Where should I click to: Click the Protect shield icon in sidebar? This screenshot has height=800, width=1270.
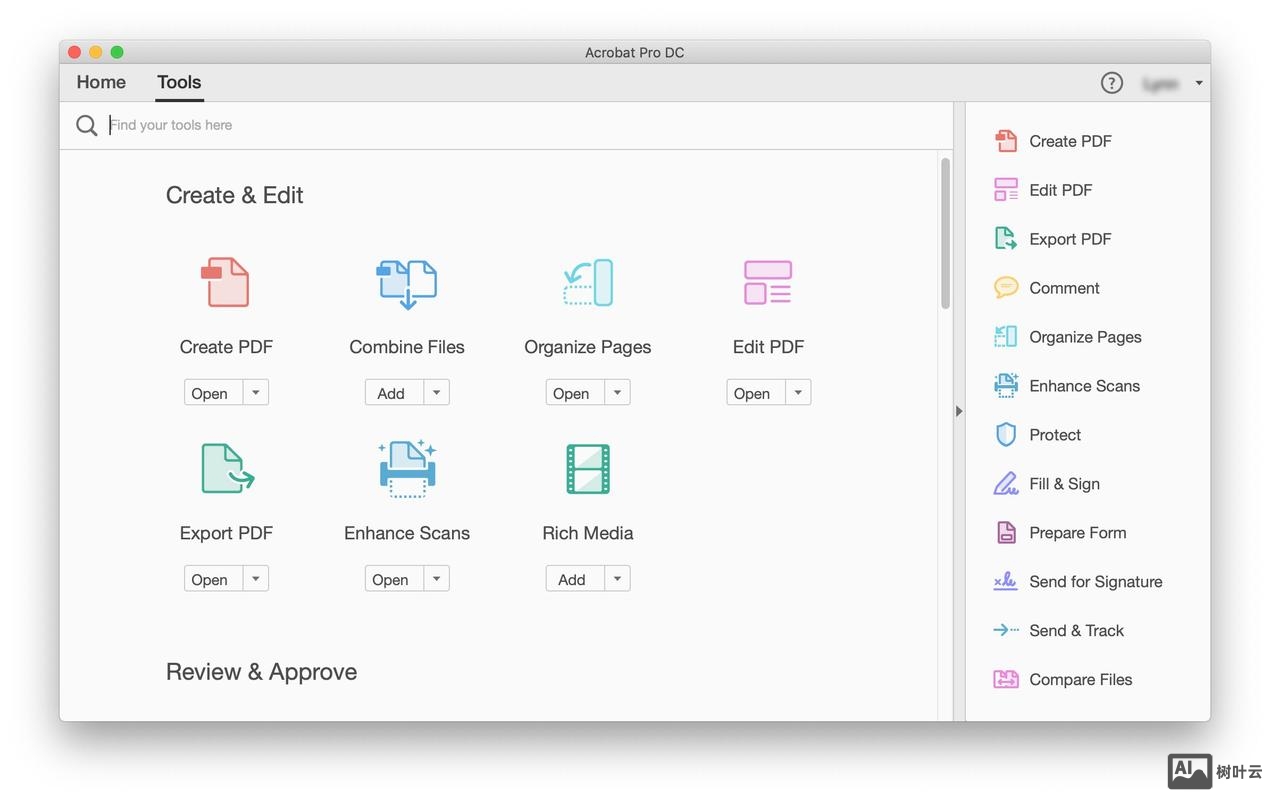tap(1005, 434)
